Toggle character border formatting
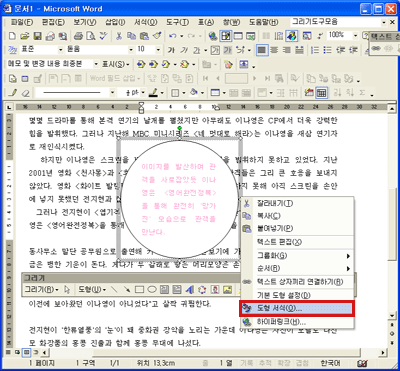 tap(216, 50)
